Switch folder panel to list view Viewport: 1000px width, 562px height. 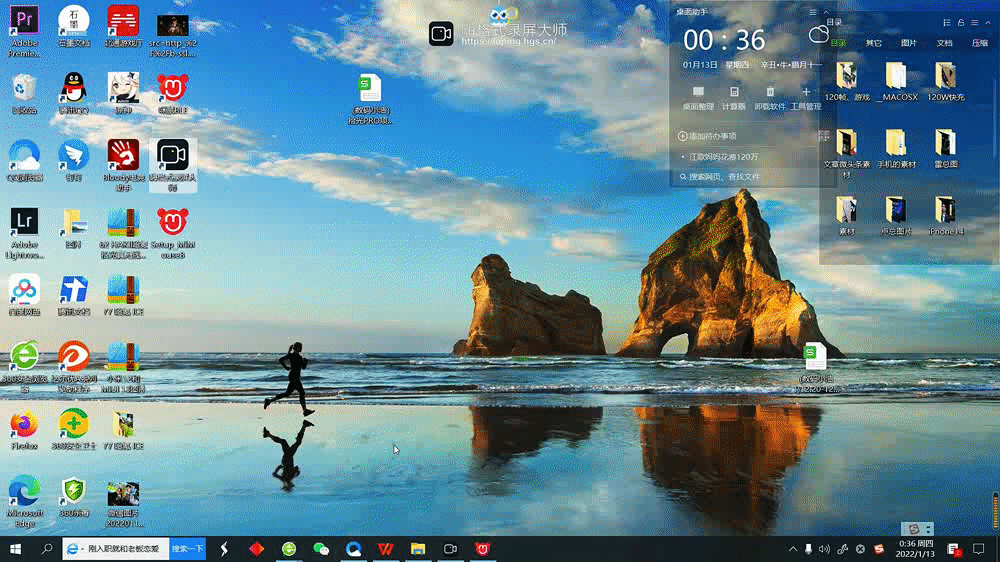(947, 22)
